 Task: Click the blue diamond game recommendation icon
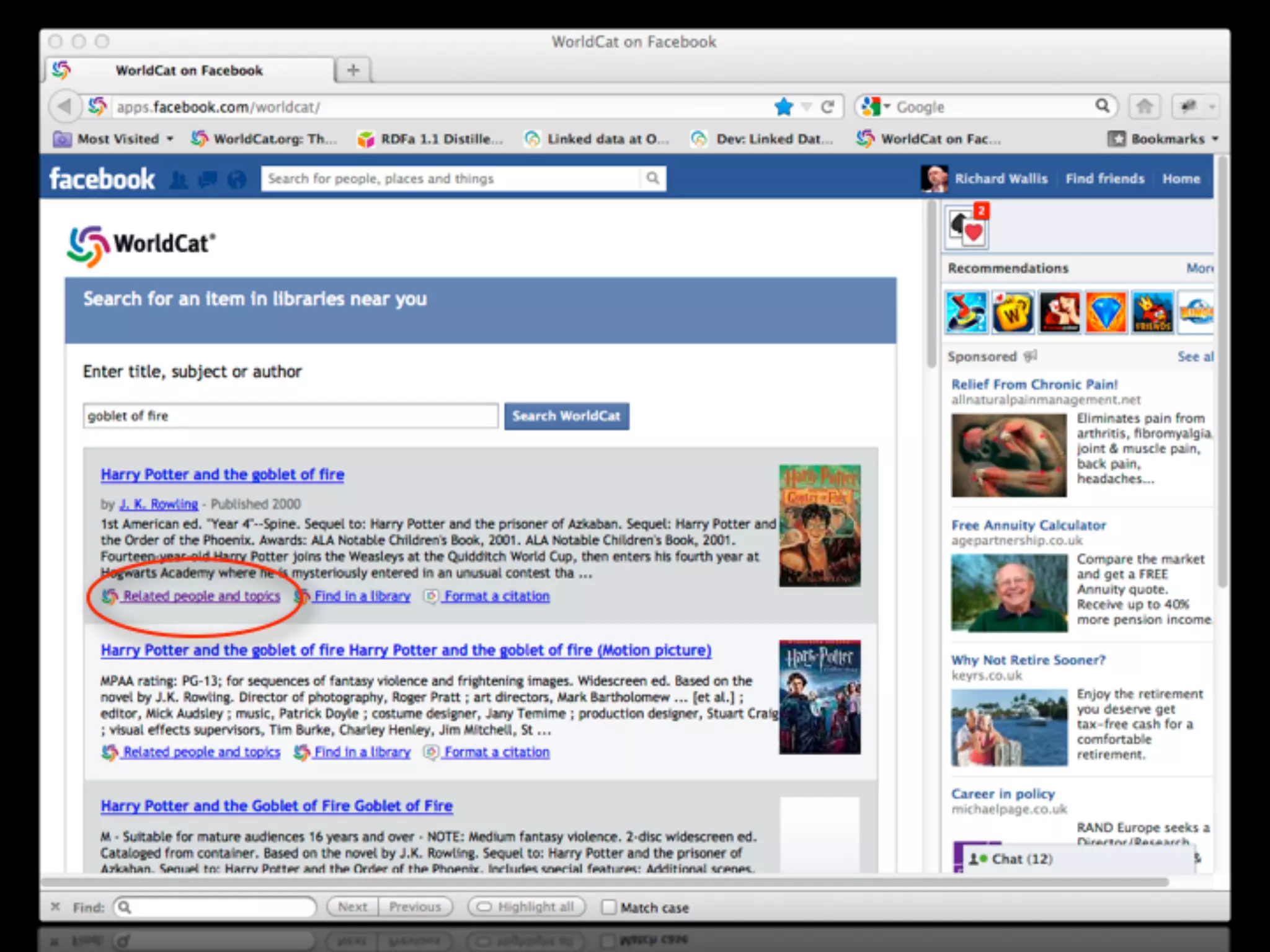coord(1106,312)
